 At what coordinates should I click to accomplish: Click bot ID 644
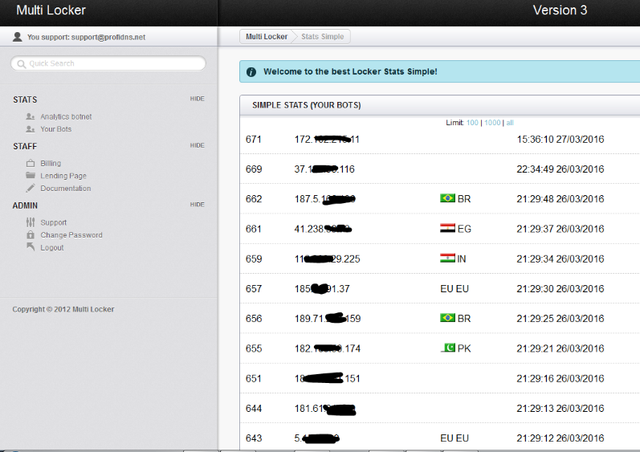point(253,408)
